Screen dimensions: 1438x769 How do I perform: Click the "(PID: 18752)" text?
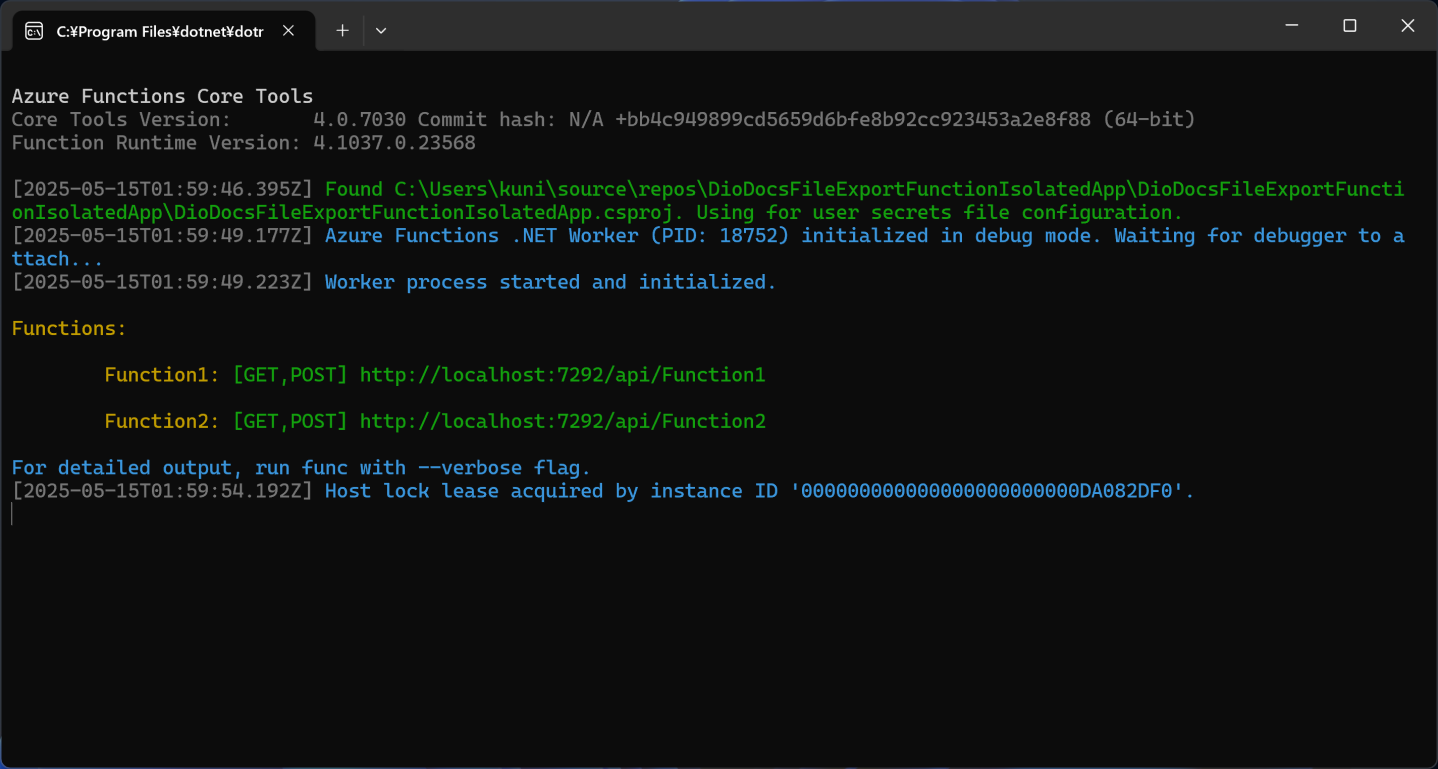click(x=719, y=235)
